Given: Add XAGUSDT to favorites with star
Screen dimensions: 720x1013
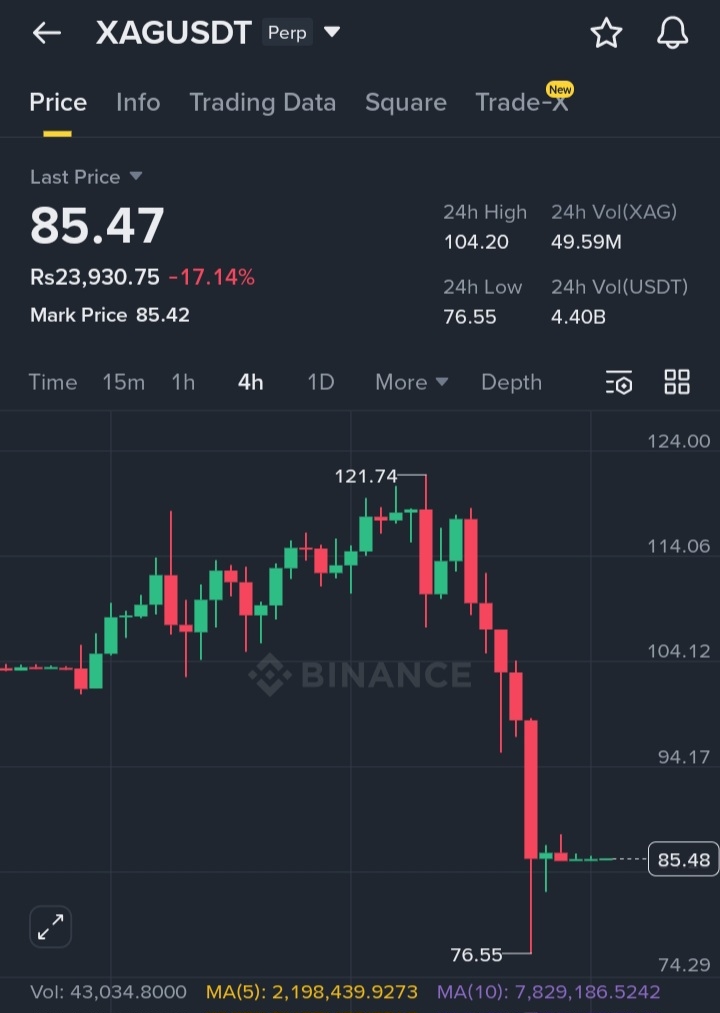Looking at the screenshot, I should [x=606, y=33].
